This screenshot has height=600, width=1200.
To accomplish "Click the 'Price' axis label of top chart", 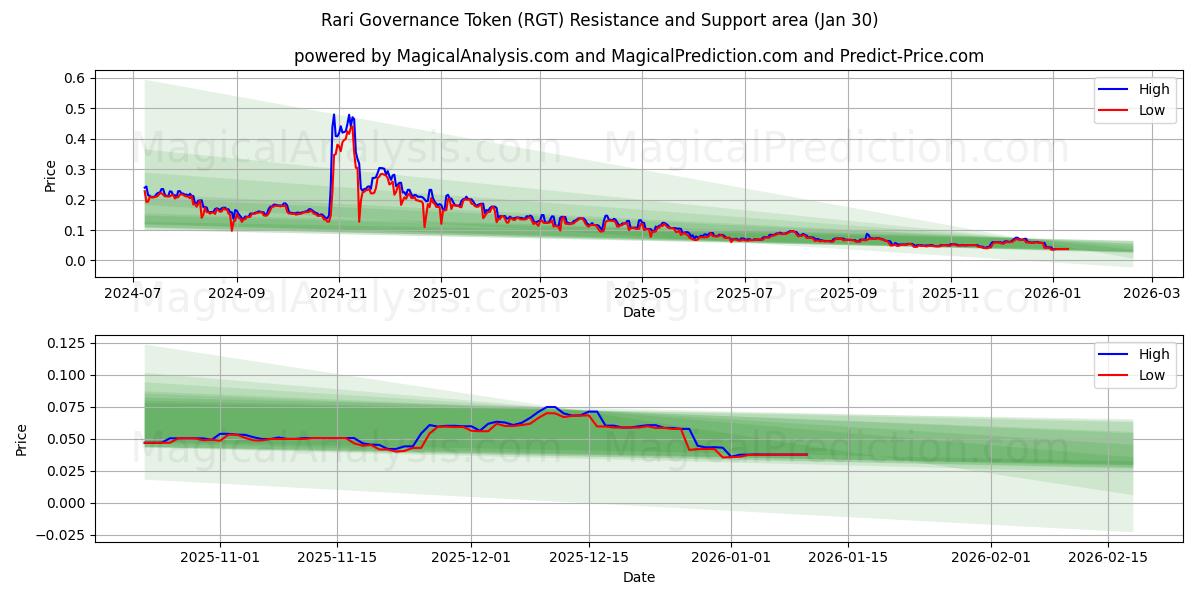I will (51, 174).
